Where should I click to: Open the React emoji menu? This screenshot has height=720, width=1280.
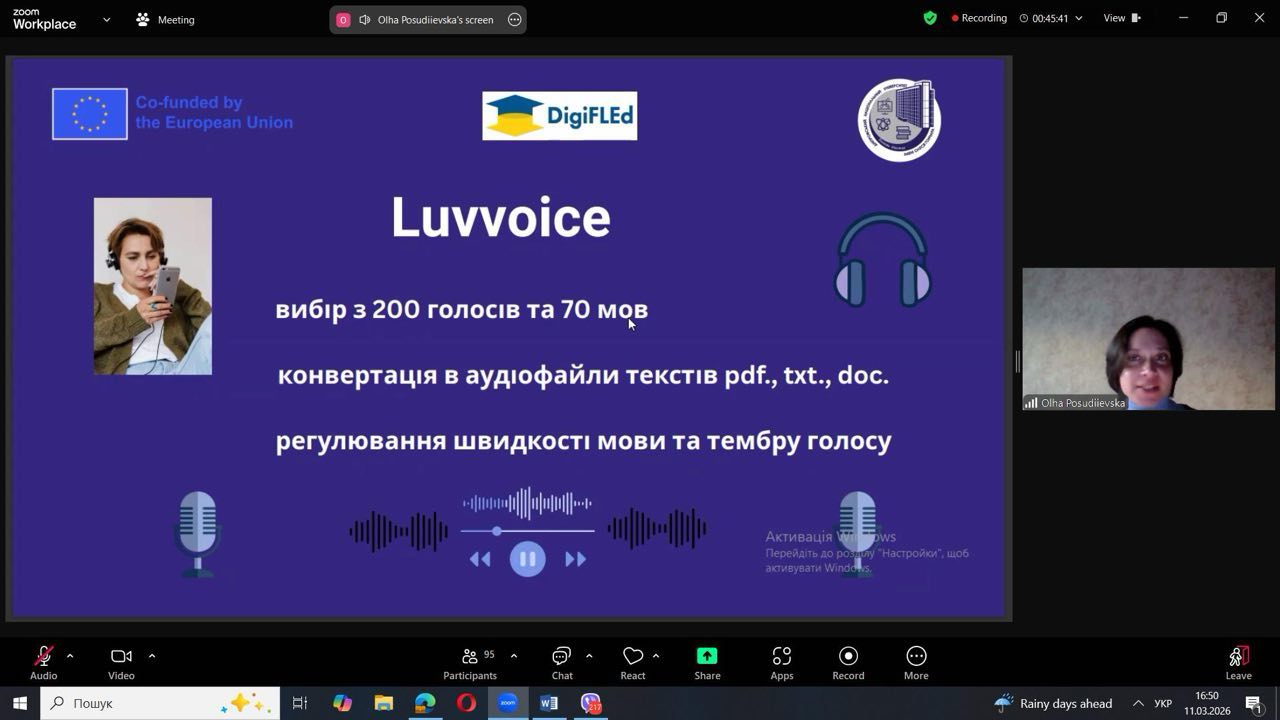[632, 662]
